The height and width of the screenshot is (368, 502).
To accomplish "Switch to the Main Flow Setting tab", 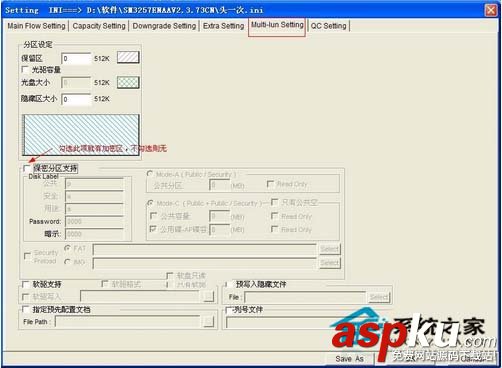I will 36,26.
